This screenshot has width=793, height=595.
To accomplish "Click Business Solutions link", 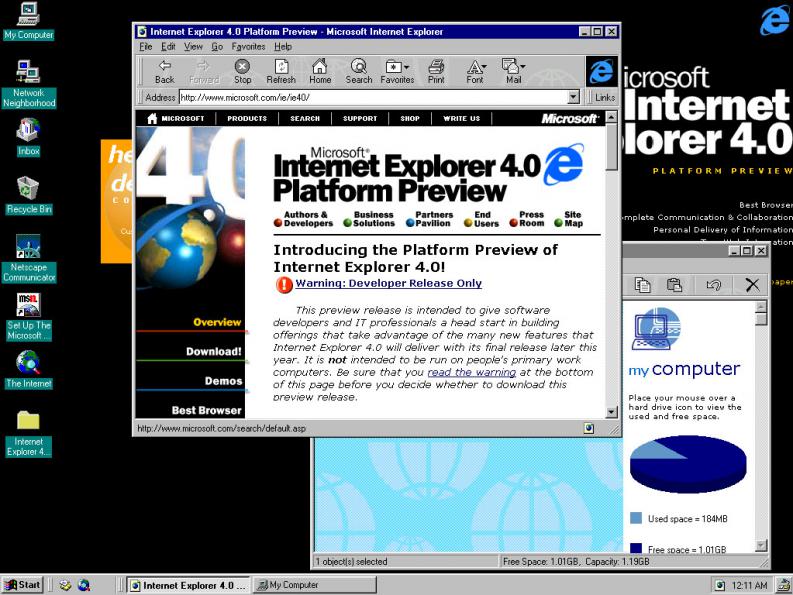I will coord(369,219).
